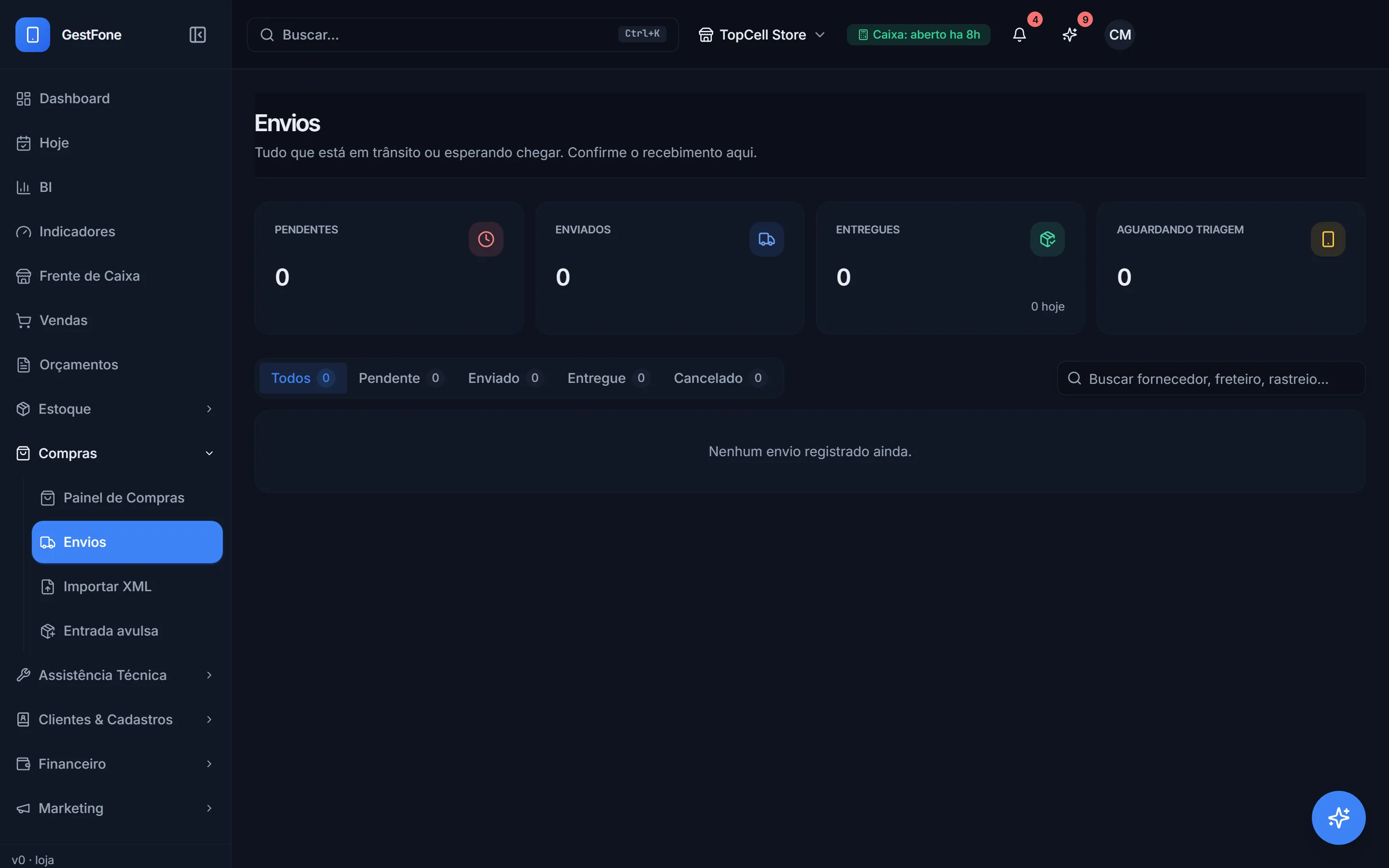Image resolution: width=1389 pixels, height=868 pixels.
Task: Expand the Financeiro chevron
Action: 209,763
